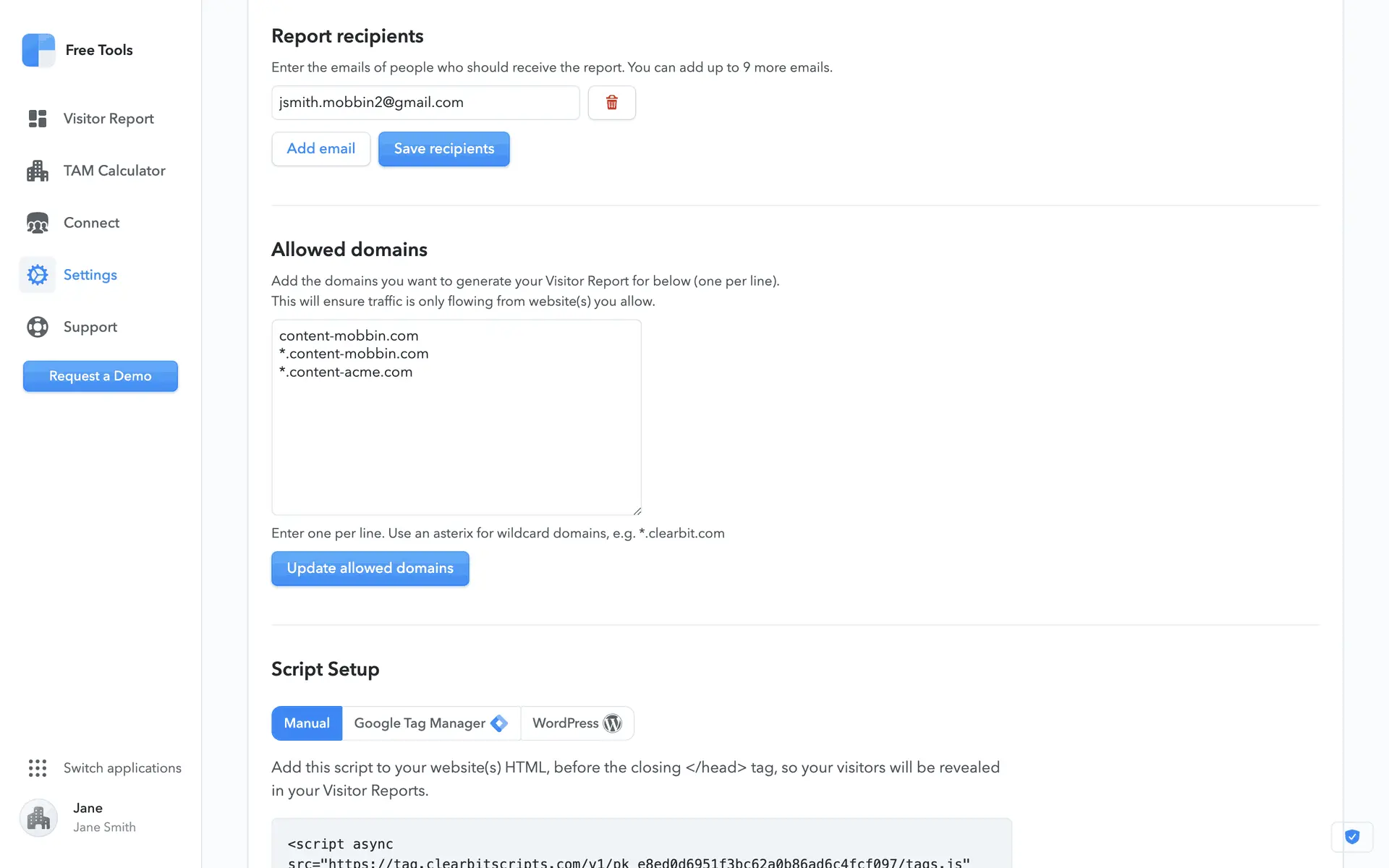The image size is (1389, 868).
Task: Delete recipient with red trash icon
Action: tap(611, 103)
